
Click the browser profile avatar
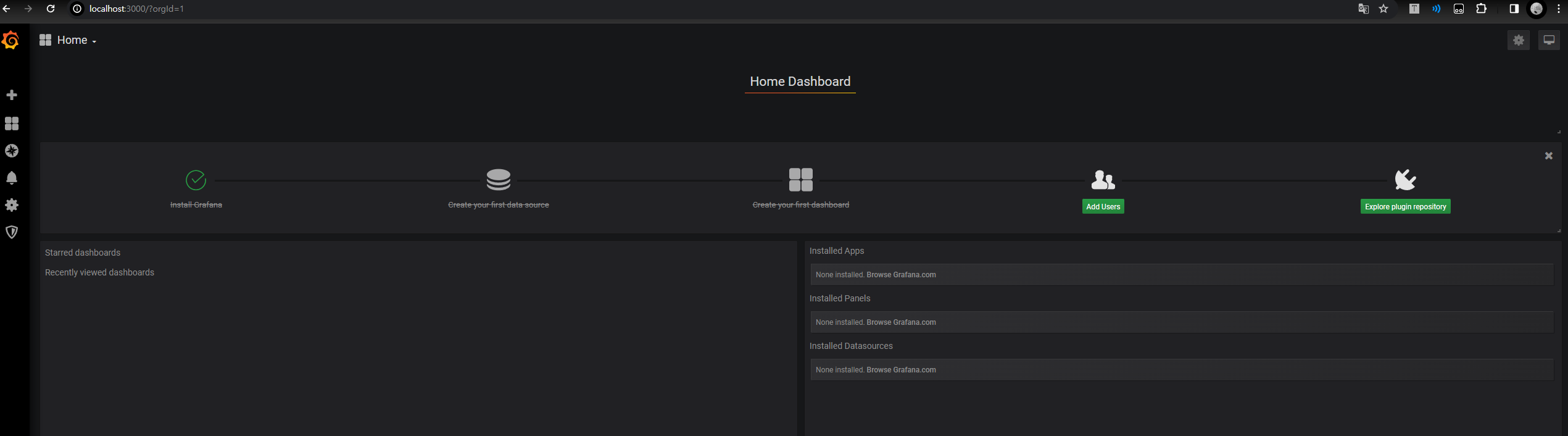click(x=1537, y=9)
